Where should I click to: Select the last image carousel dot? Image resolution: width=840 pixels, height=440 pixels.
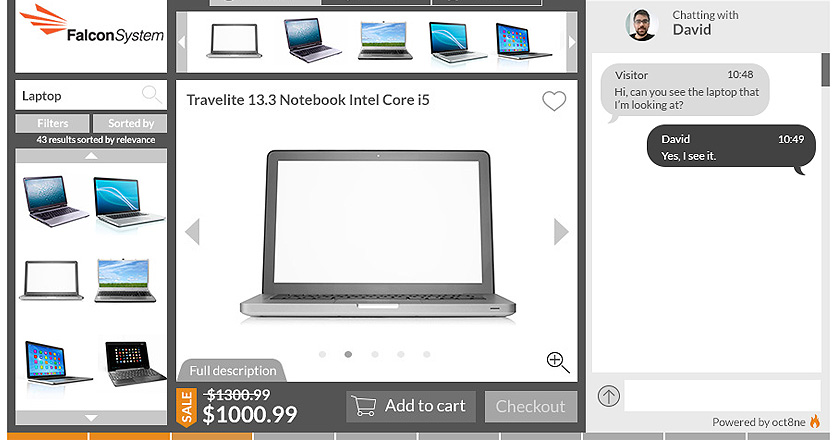pos(426,354)
